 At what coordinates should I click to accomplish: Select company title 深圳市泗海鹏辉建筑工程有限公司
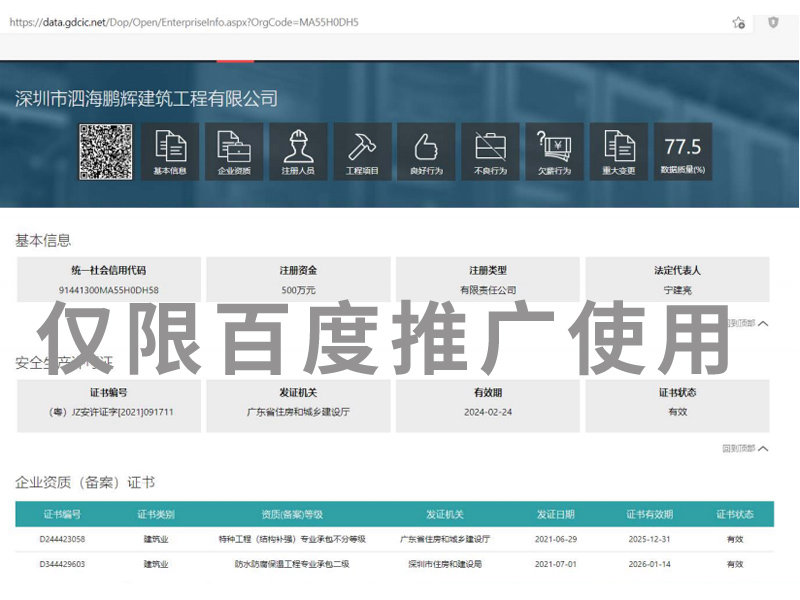[146, 98]
